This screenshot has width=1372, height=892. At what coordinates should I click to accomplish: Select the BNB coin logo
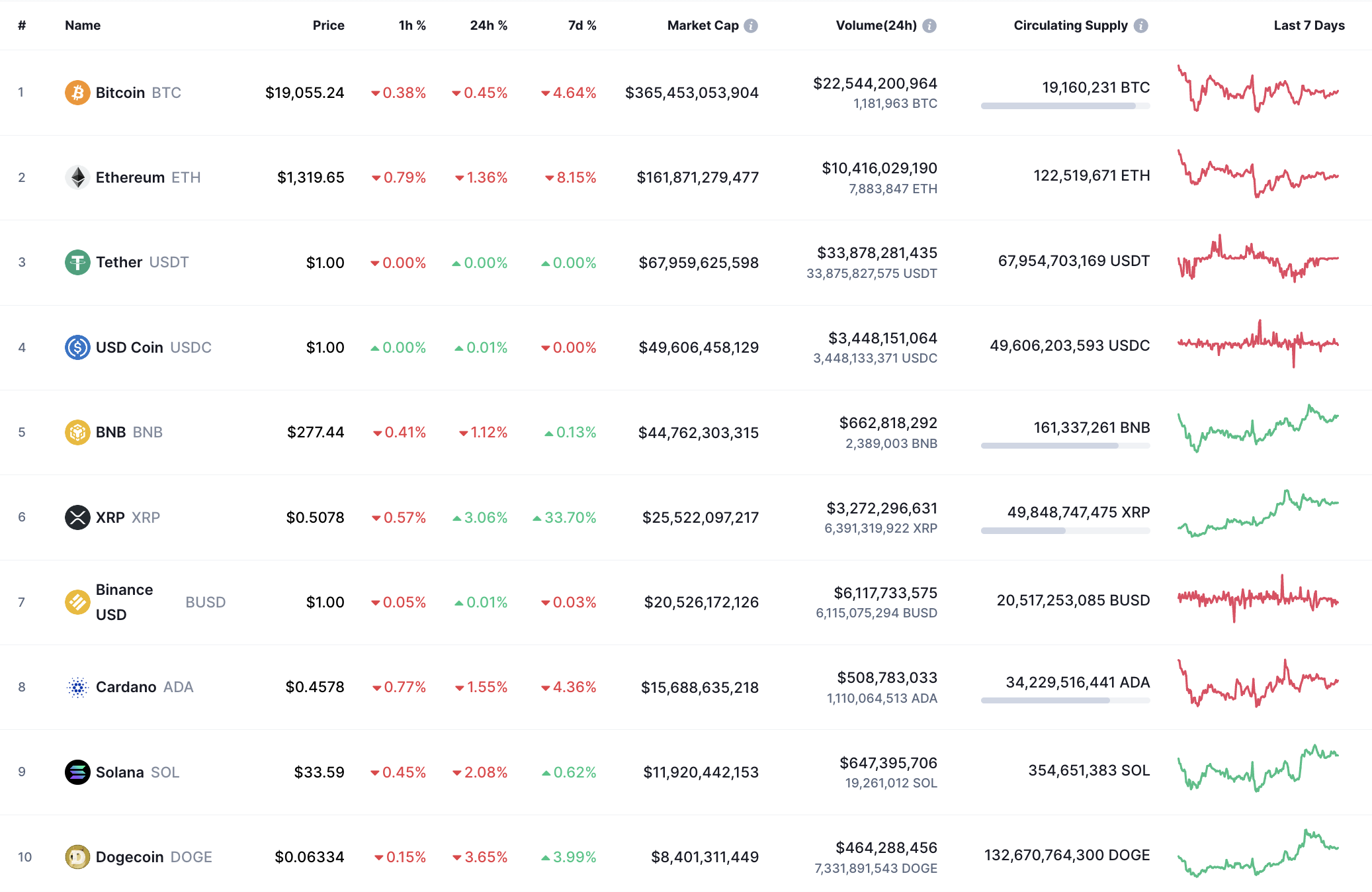[77, 431]
